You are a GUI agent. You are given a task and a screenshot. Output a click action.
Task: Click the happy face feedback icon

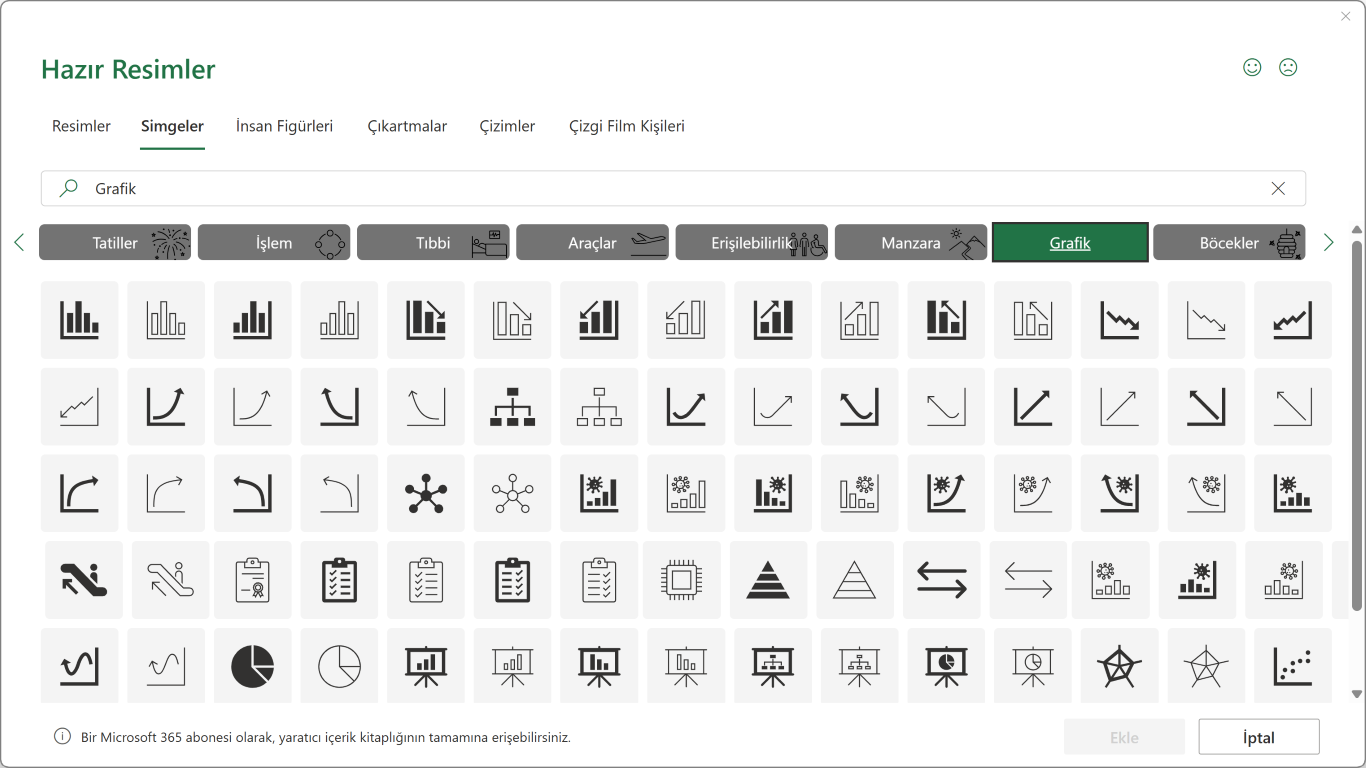(x=1252, y=67)
